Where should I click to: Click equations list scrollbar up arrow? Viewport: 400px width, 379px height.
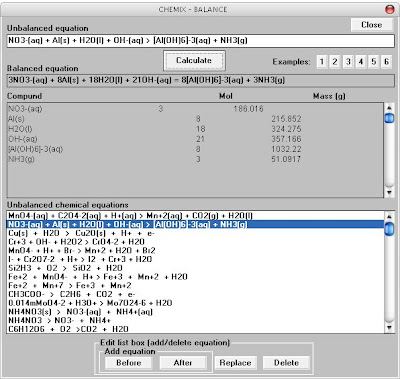pos(389,216)
